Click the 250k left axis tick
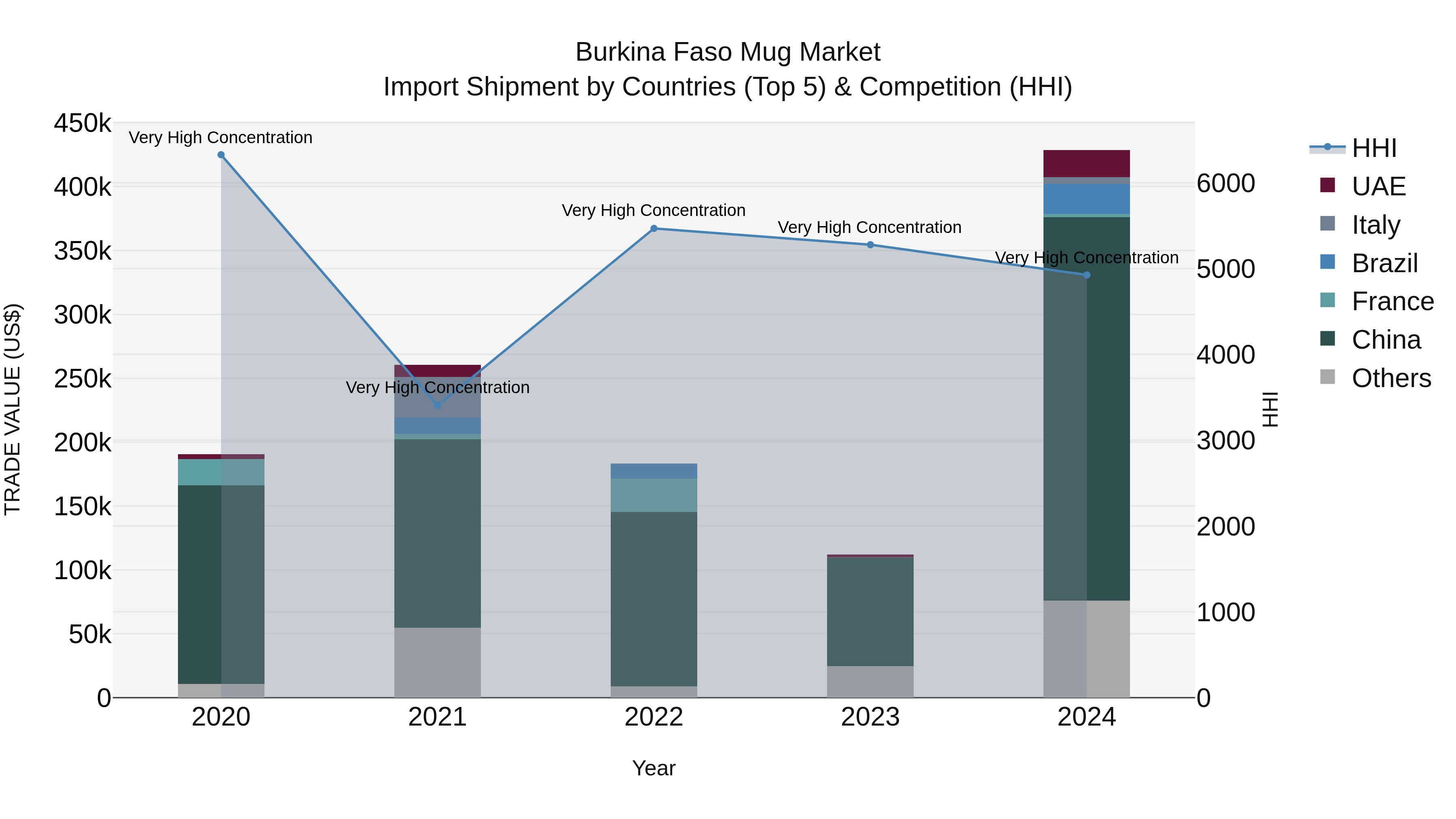Image resolution: width=1456 pixels, height=819 pixels. coord(83,379)
